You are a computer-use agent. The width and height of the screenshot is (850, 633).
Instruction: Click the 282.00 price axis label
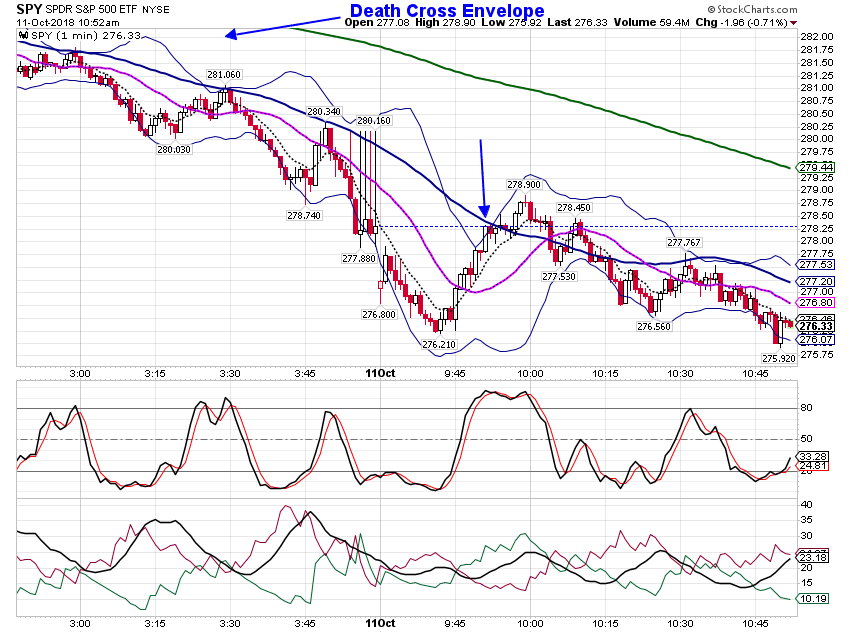click(x=817, y=36)
